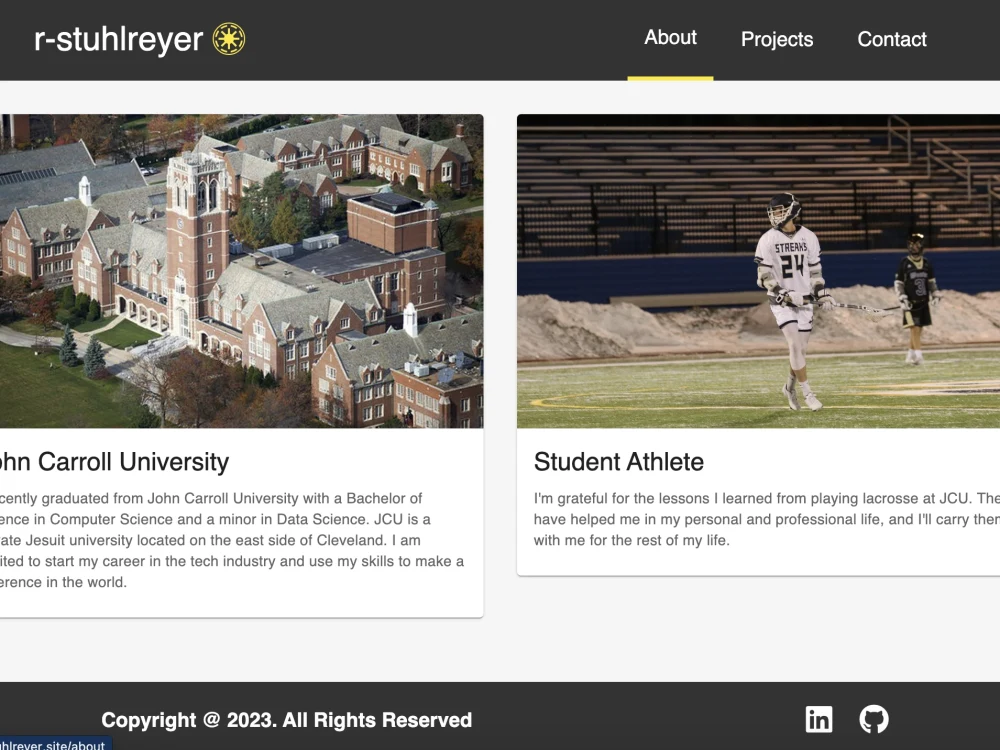Click the Student Athlete lacrosse description text
Image resolution: width=1000 pixels, height=750 pixels.
767,519
